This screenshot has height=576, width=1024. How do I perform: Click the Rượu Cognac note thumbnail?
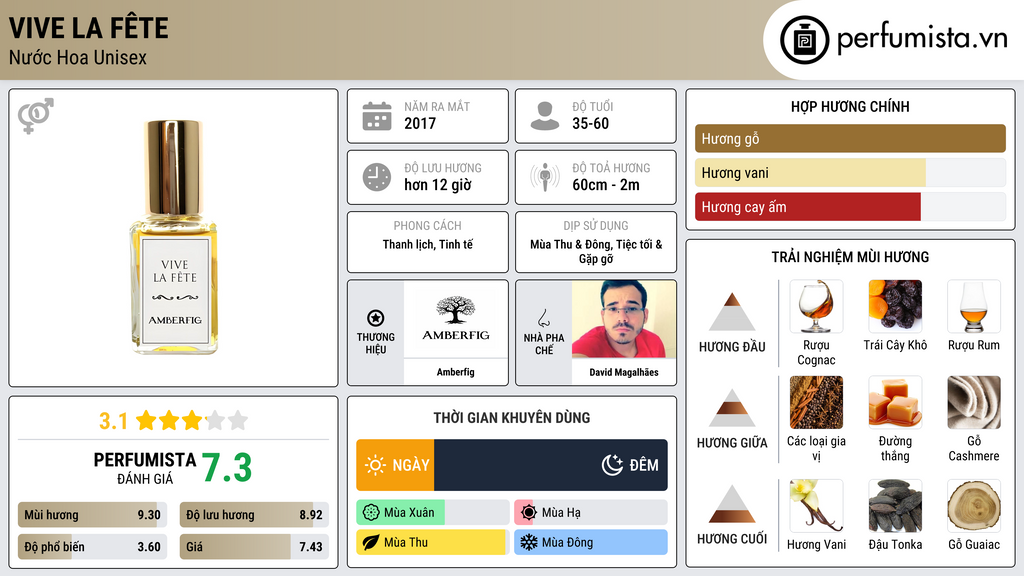pyautogui.click(x=816, y=307)
